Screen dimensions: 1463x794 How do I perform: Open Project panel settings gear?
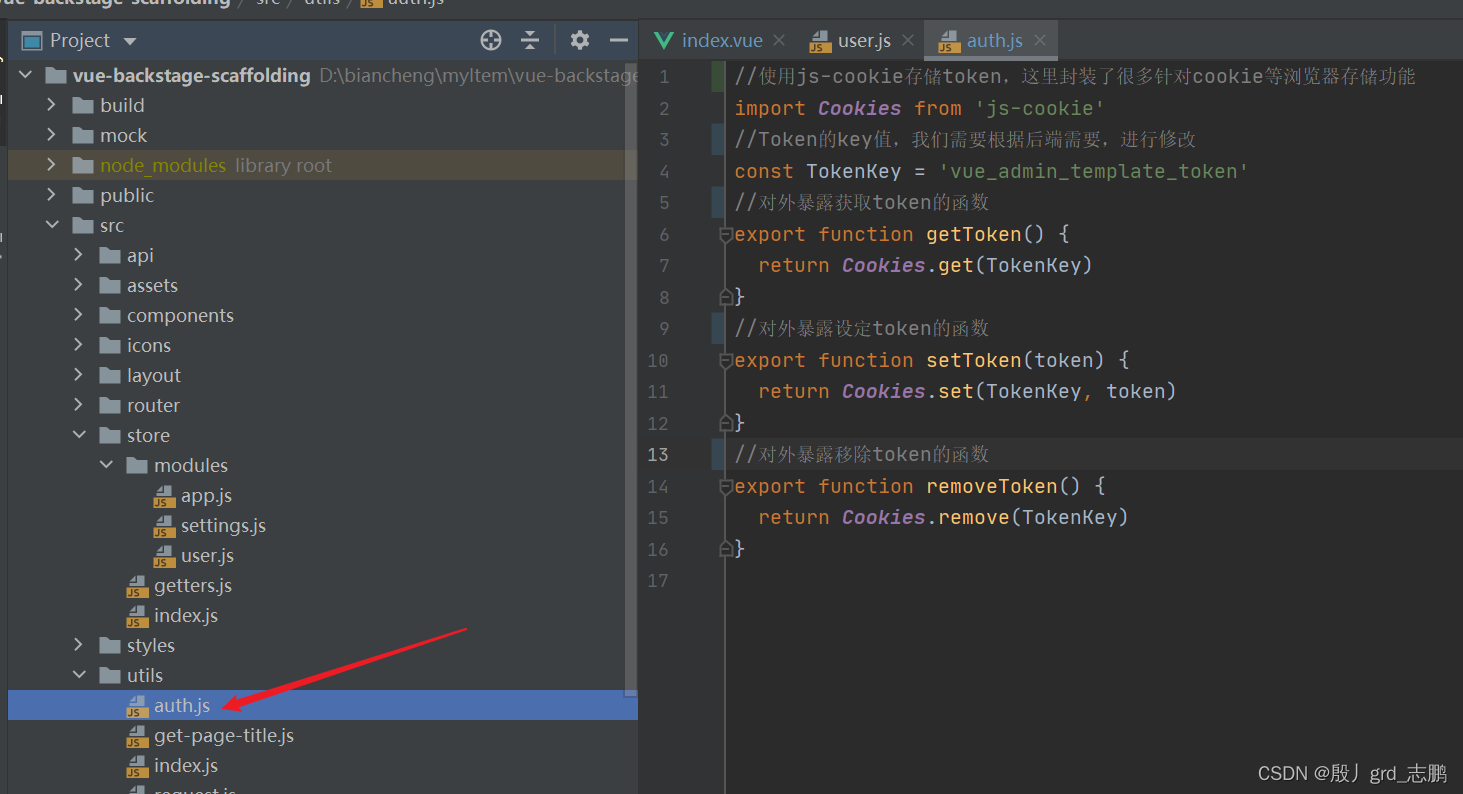click(x=580, y=40)
